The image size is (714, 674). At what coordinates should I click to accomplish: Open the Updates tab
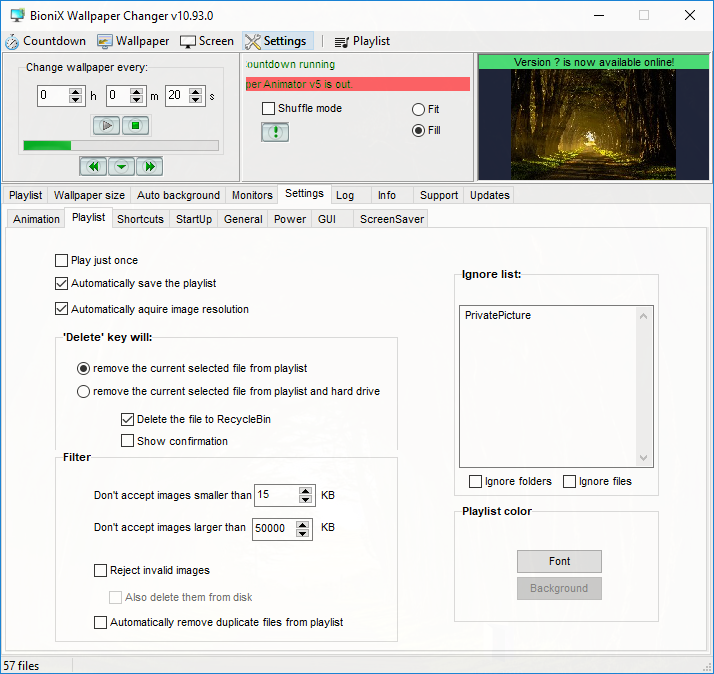point(490,195)
